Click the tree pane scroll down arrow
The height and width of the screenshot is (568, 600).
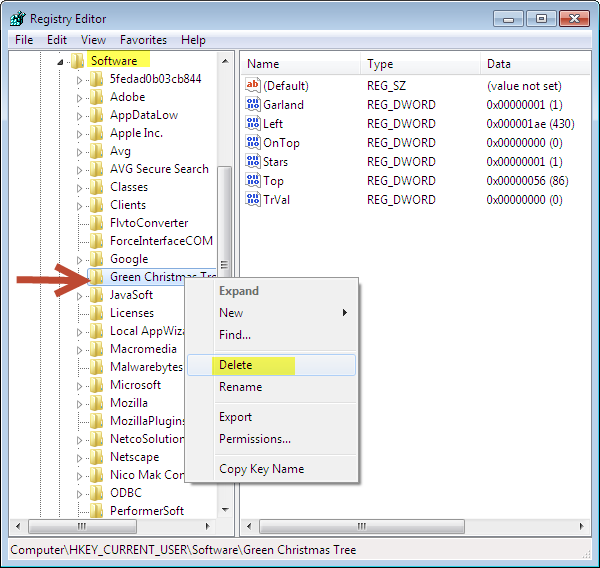point(225,509)
